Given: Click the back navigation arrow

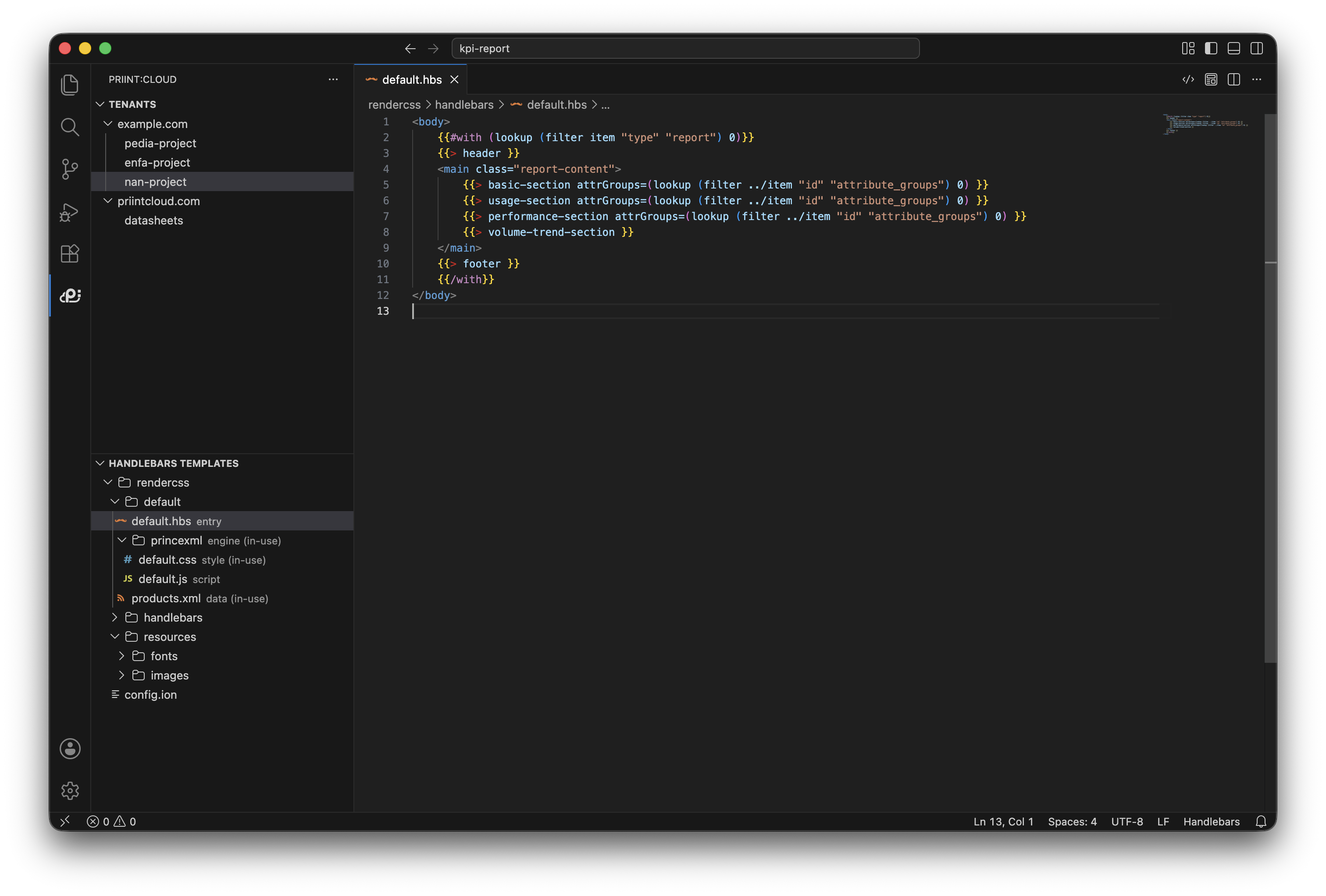Looking at the screenshot, I should [x=410, y=49].
